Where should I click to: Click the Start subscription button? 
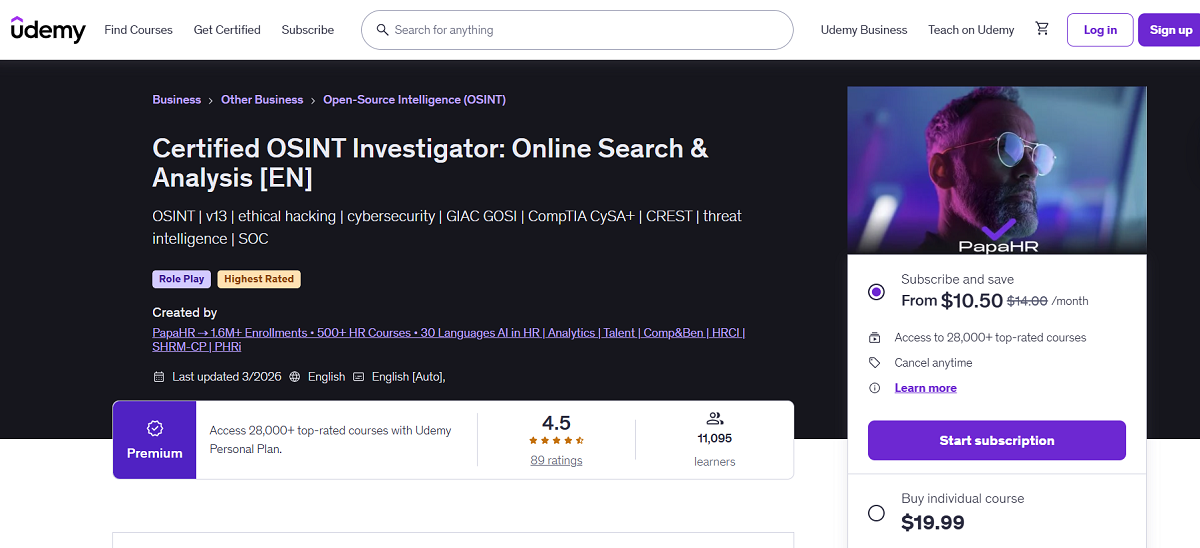tap(997, 440)
